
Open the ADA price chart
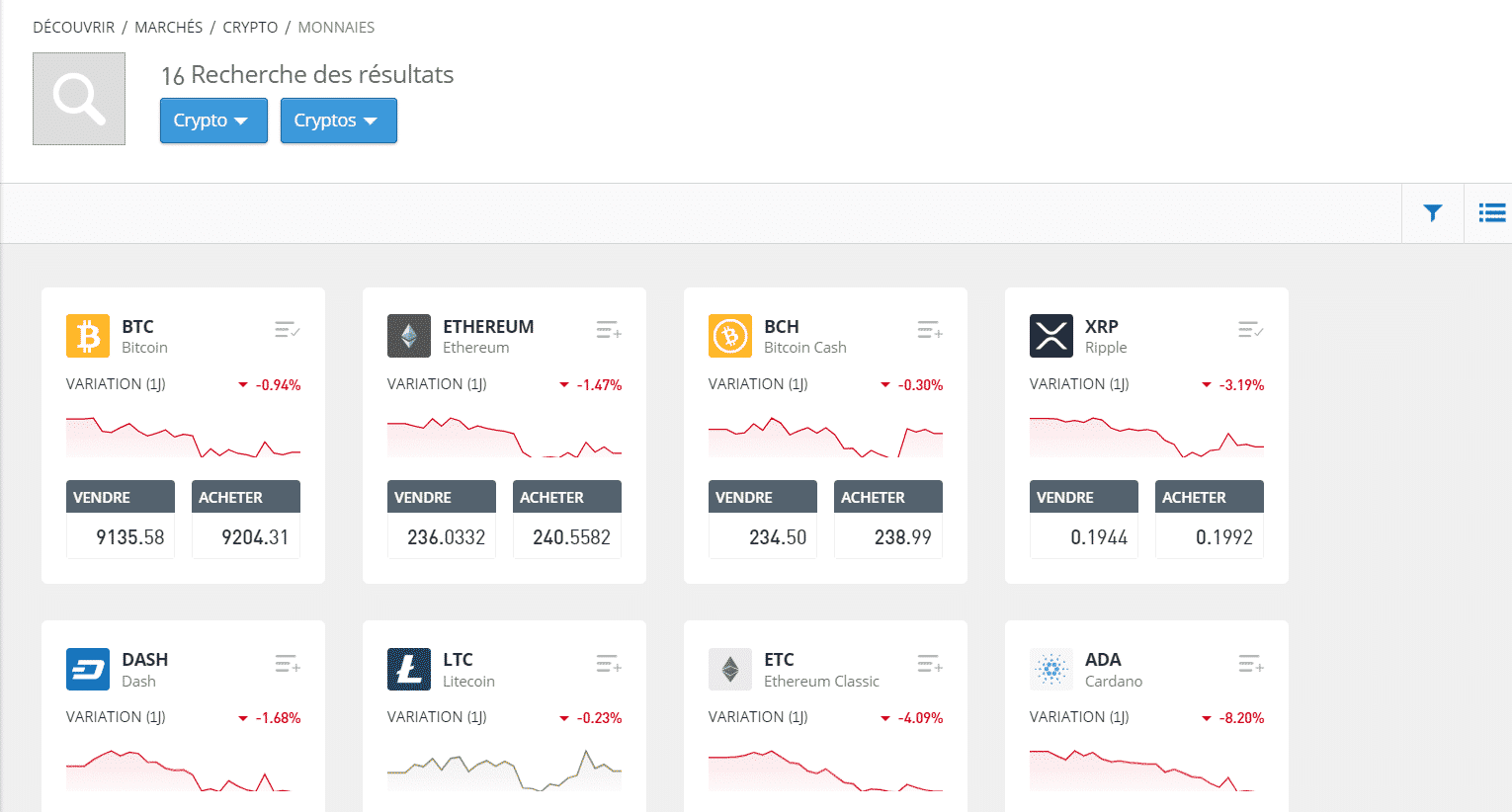click(1146, 771)
